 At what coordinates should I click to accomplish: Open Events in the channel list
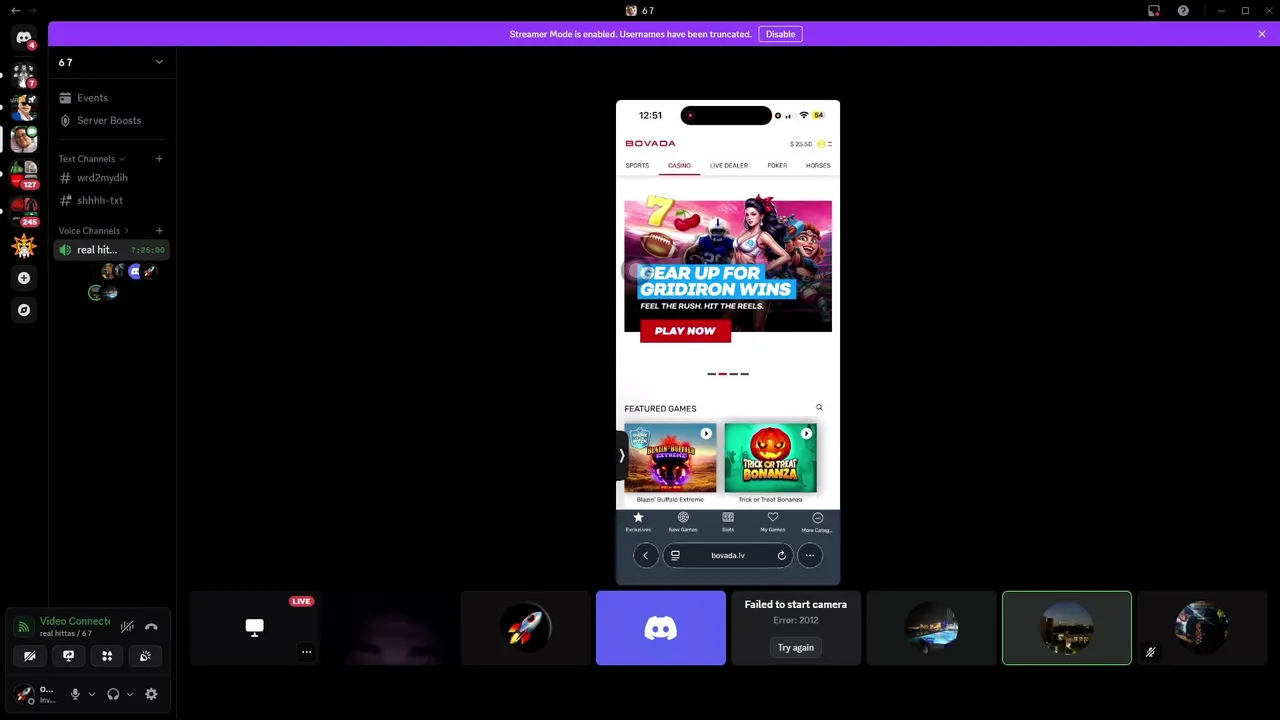tap(111, 98)
